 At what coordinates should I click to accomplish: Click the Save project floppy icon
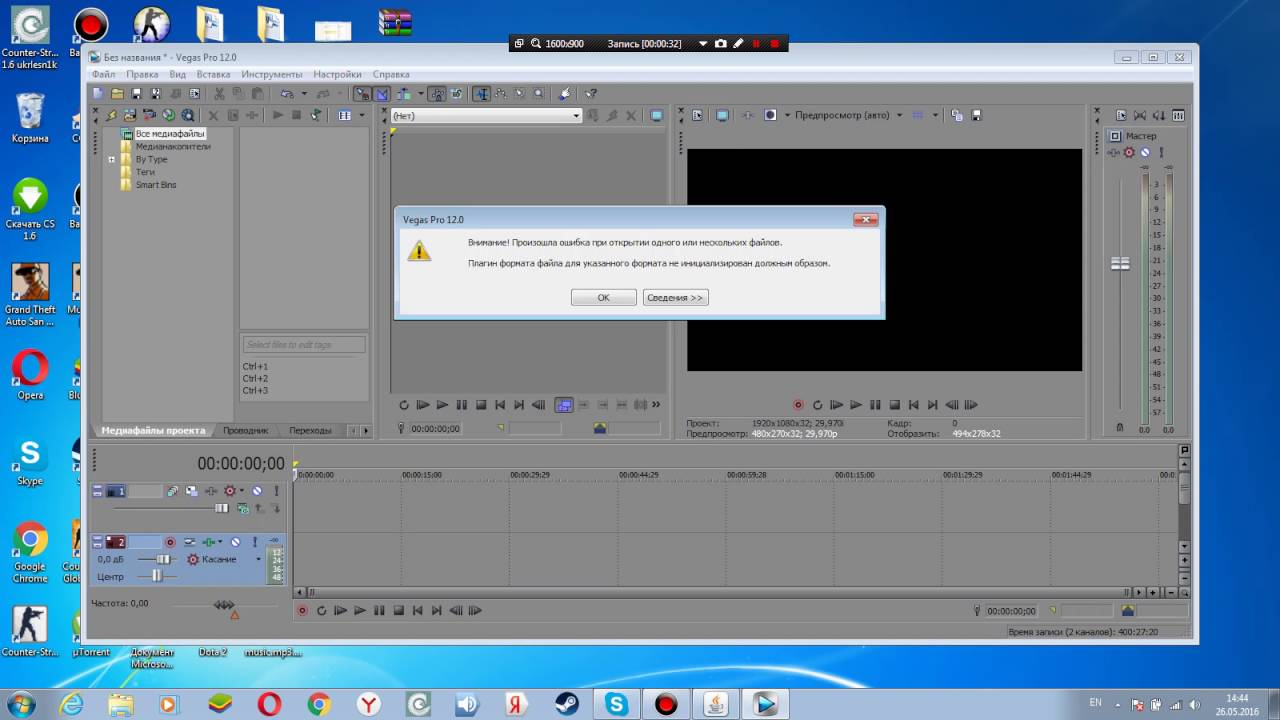click(137, 93)
